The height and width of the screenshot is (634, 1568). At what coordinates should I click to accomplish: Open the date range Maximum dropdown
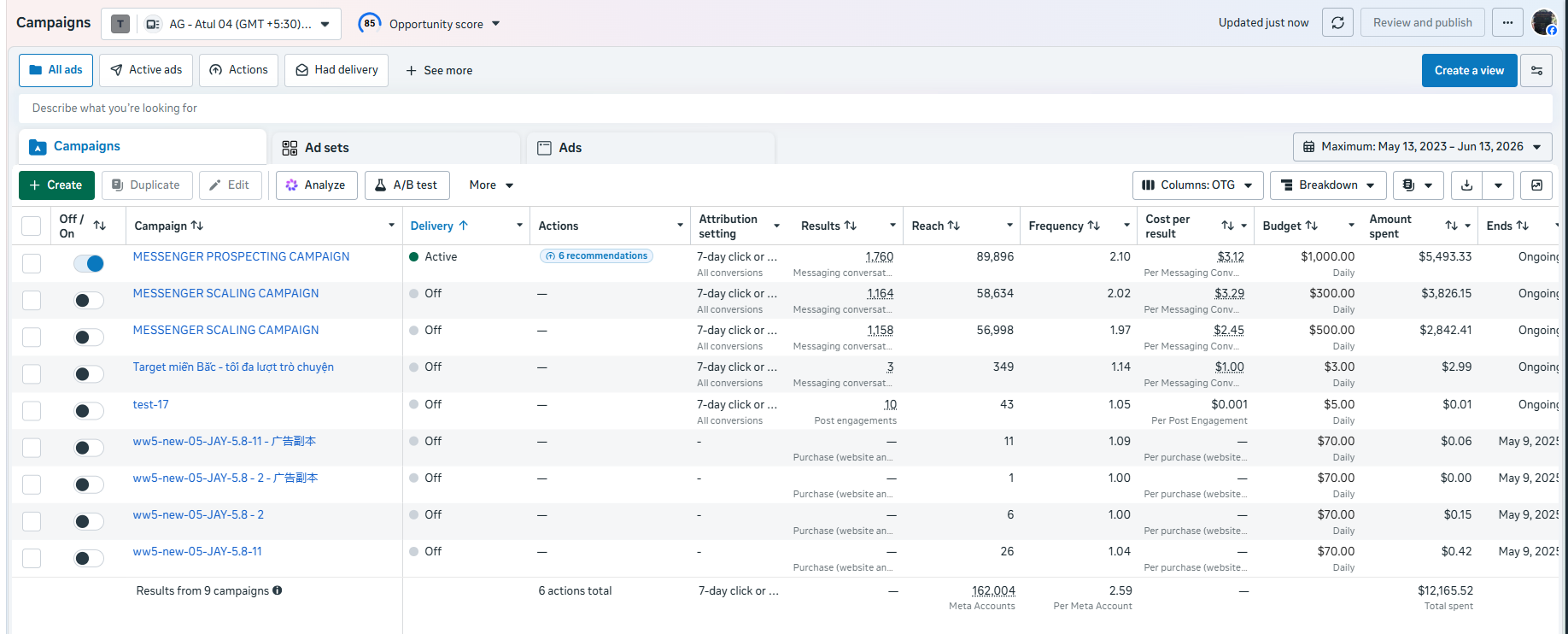1422,147
